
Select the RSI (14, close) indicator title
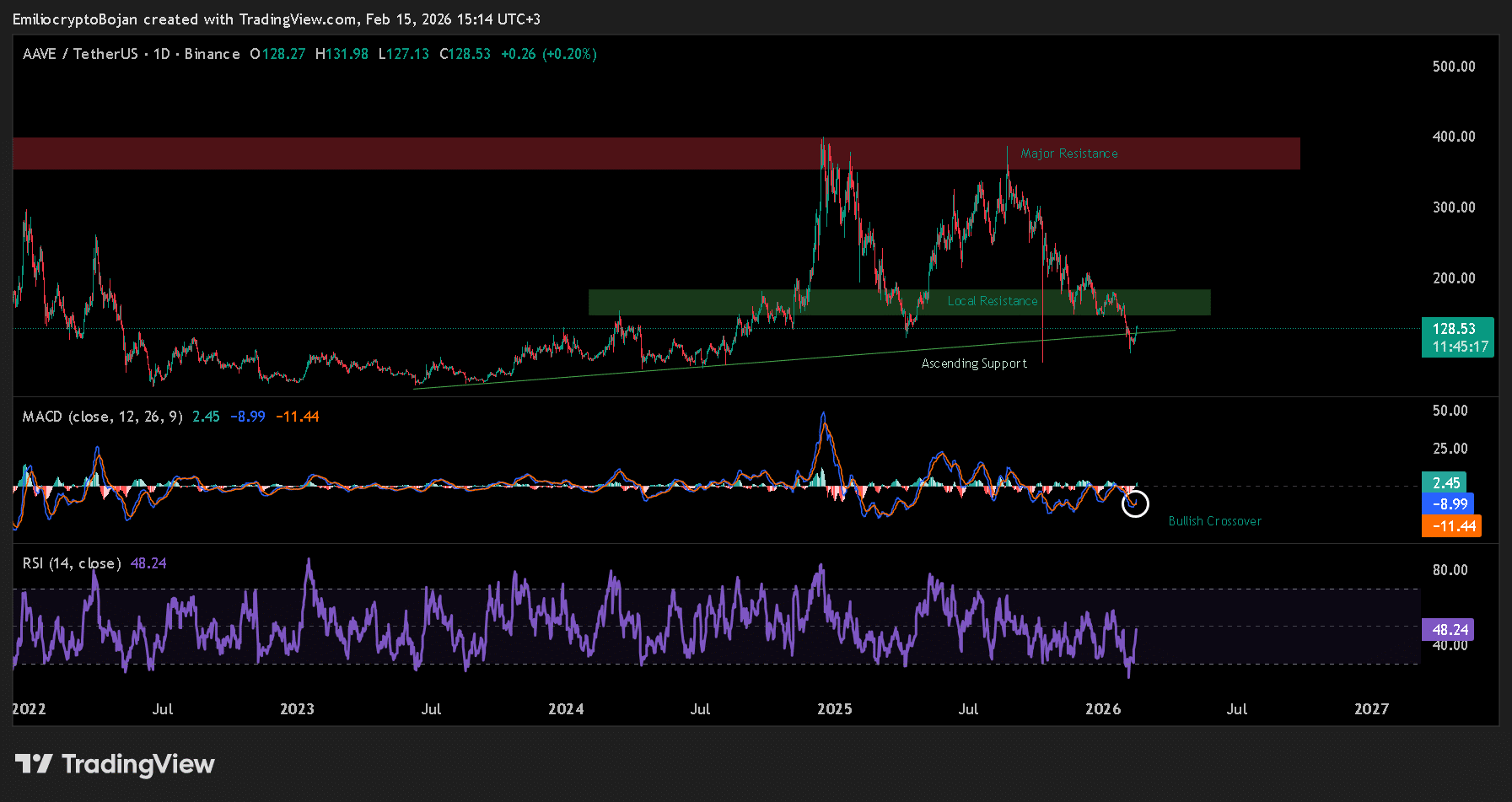click(x=72, y=563)
